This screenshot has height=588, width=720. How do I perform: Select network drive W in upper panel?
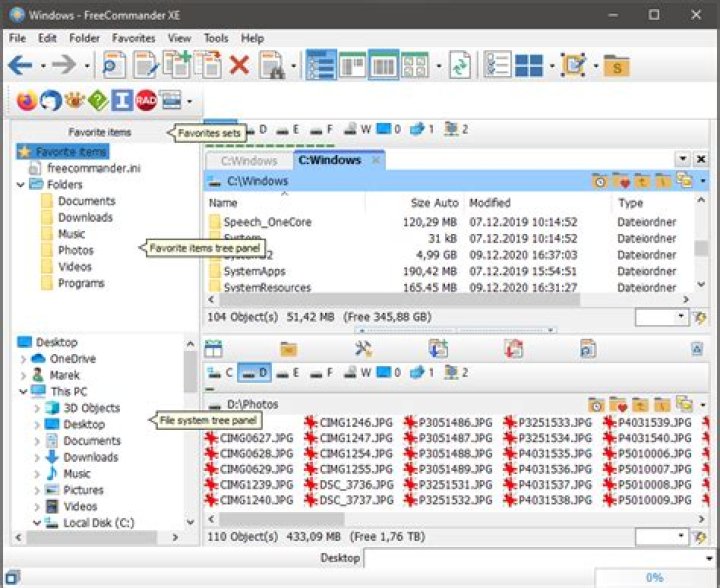(x=358, y=130)
